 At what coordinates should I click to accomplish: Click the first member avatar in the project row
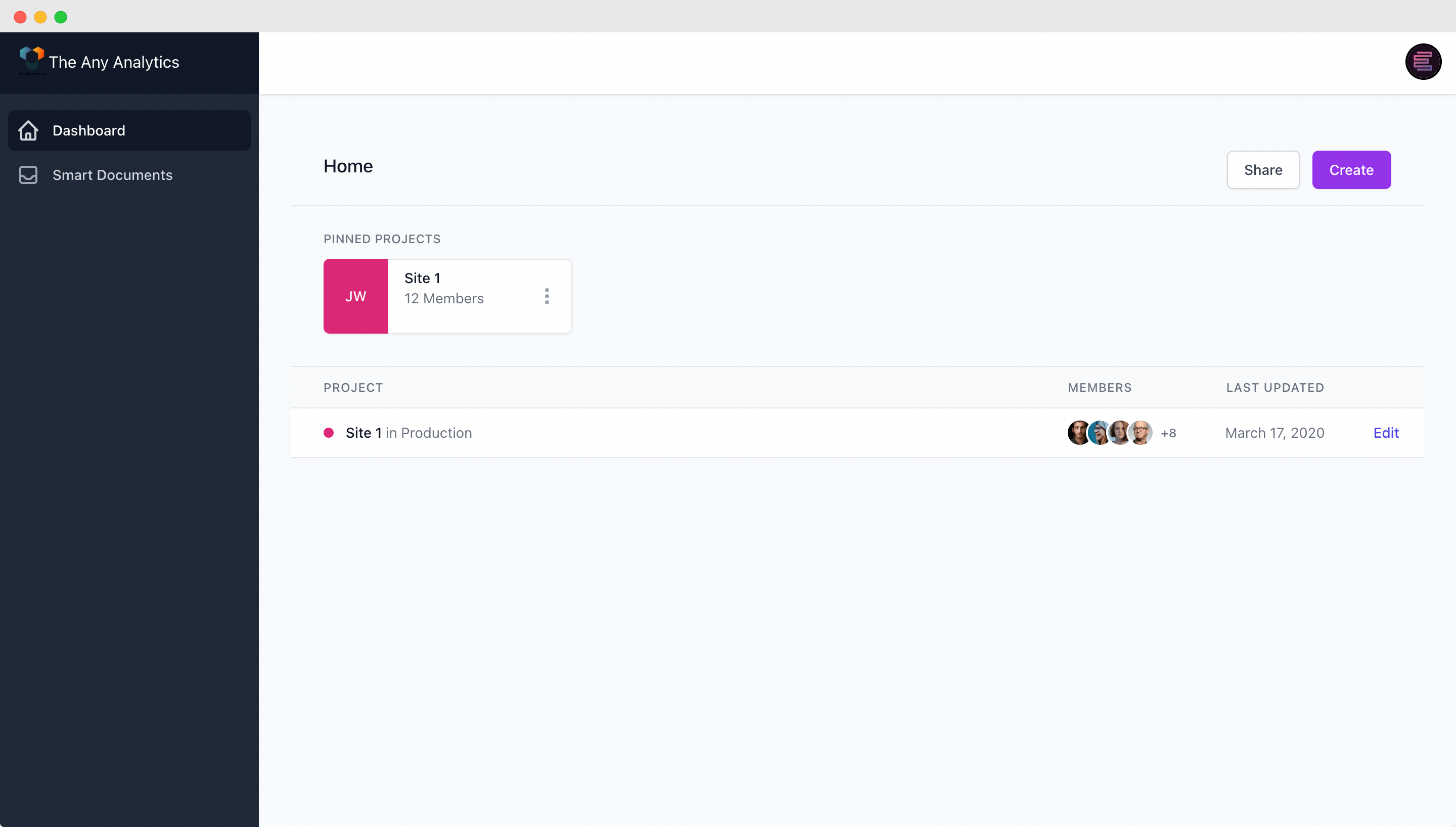(x=1077, y=432)
